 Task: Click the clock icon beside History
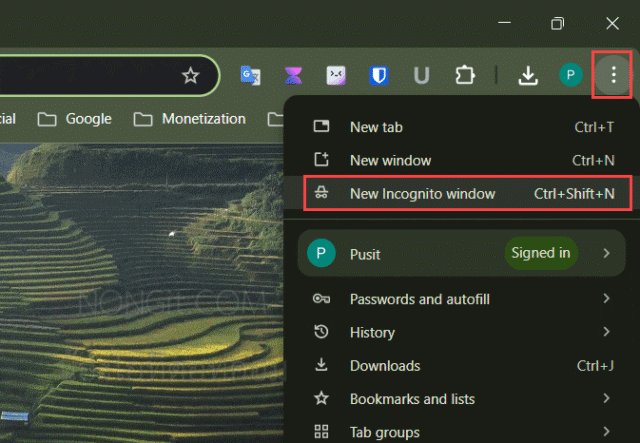tap(321, 332)
